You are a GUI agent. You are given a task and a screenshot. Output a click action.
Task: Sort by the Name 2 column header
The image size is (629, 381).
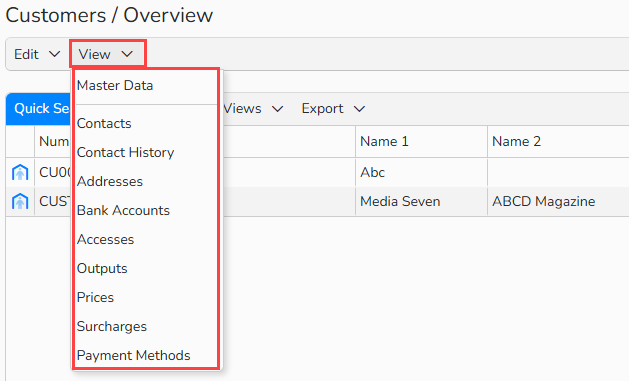click(558, 142)
